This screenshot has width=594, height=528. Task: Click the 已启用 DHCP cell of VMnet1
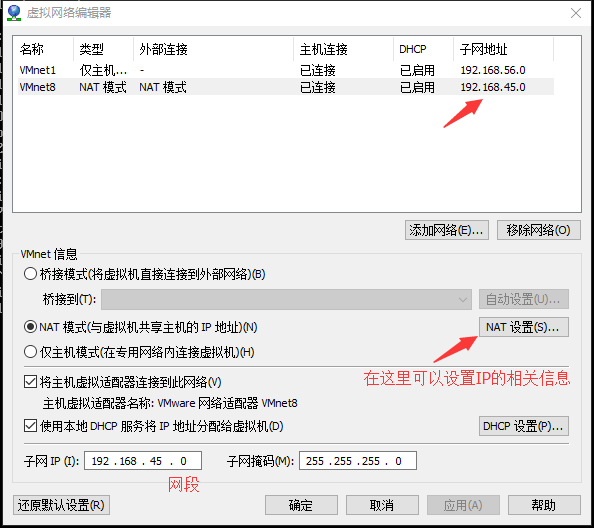417,70
